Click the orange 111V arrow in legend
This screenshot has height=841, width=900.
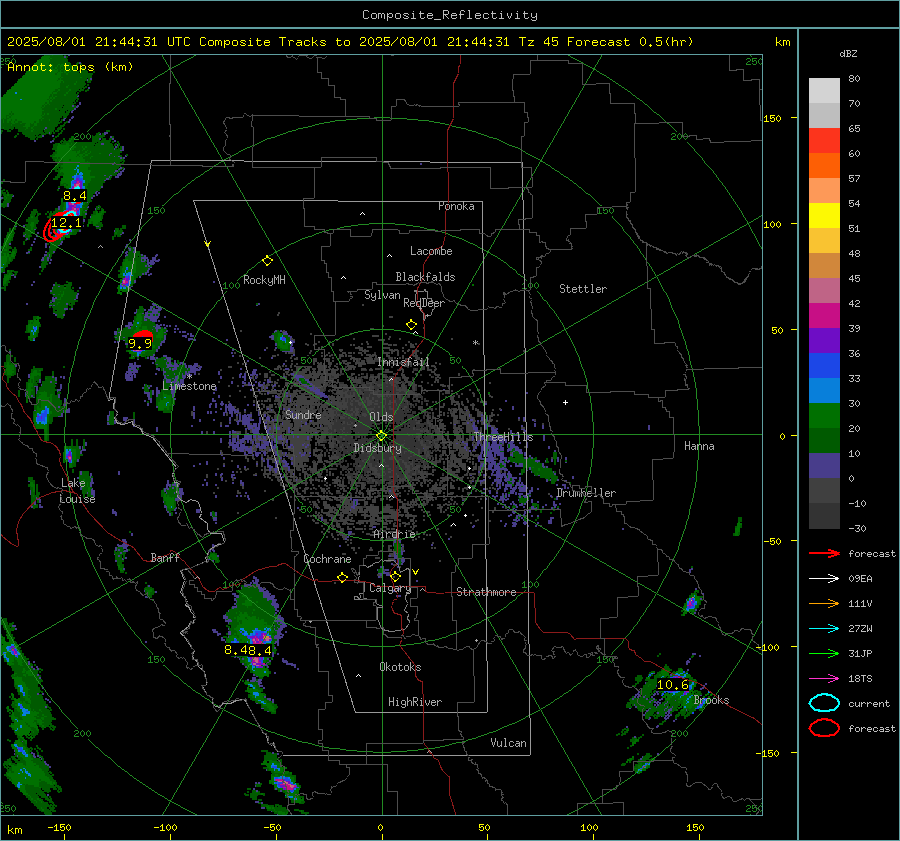pyautogui.click(x=824, y=603)
